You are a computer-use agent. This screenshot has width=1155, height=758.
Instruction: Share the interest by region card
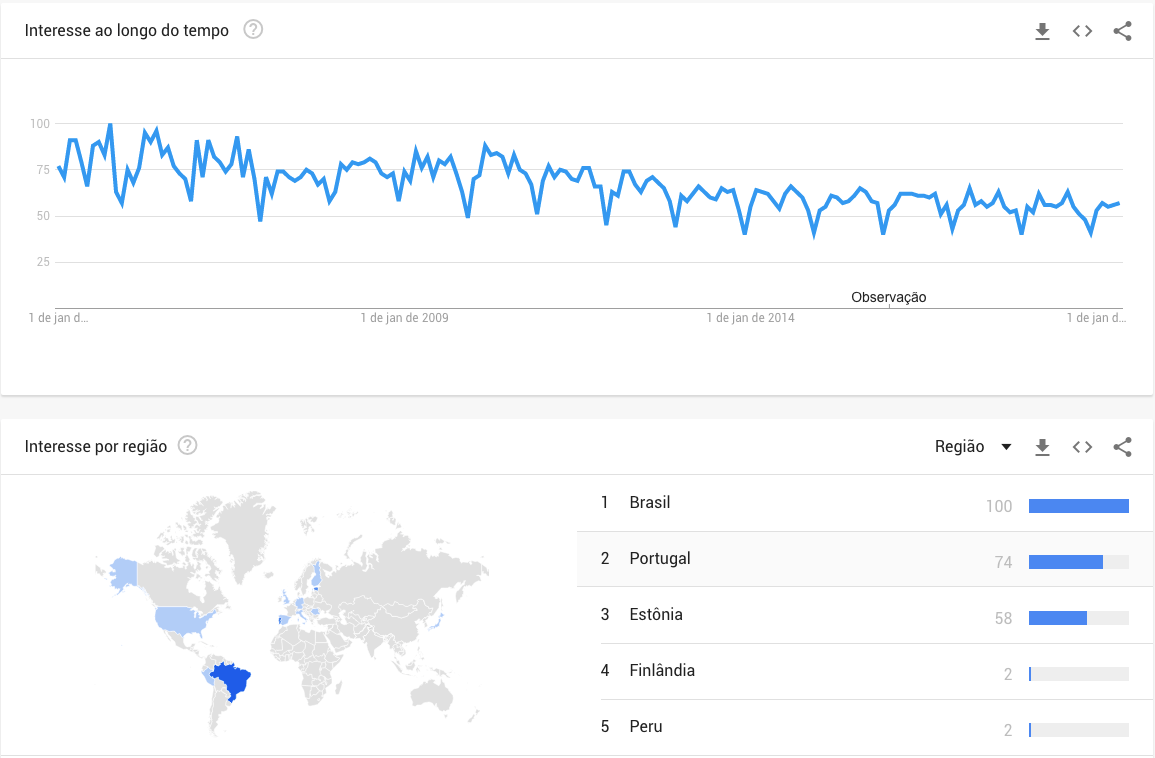click(1122, 447)
